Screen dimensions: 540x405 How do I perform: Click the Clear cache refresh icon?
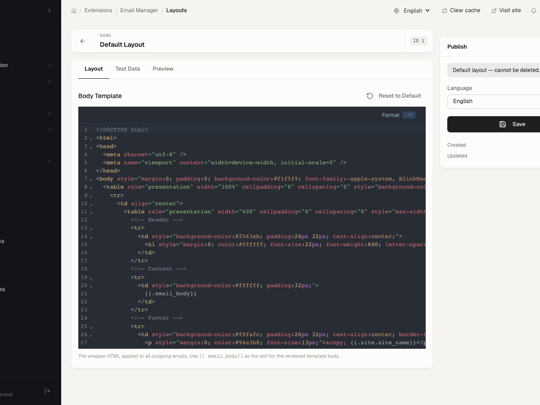pyautogui.click(x=444, y=11)
